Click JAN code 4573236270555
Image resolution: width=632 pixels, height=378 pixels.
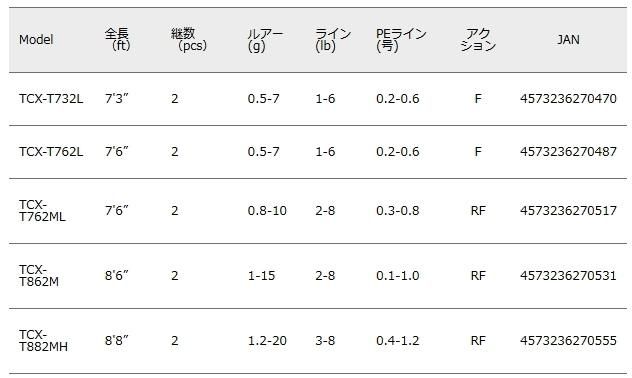pos(568,341)
